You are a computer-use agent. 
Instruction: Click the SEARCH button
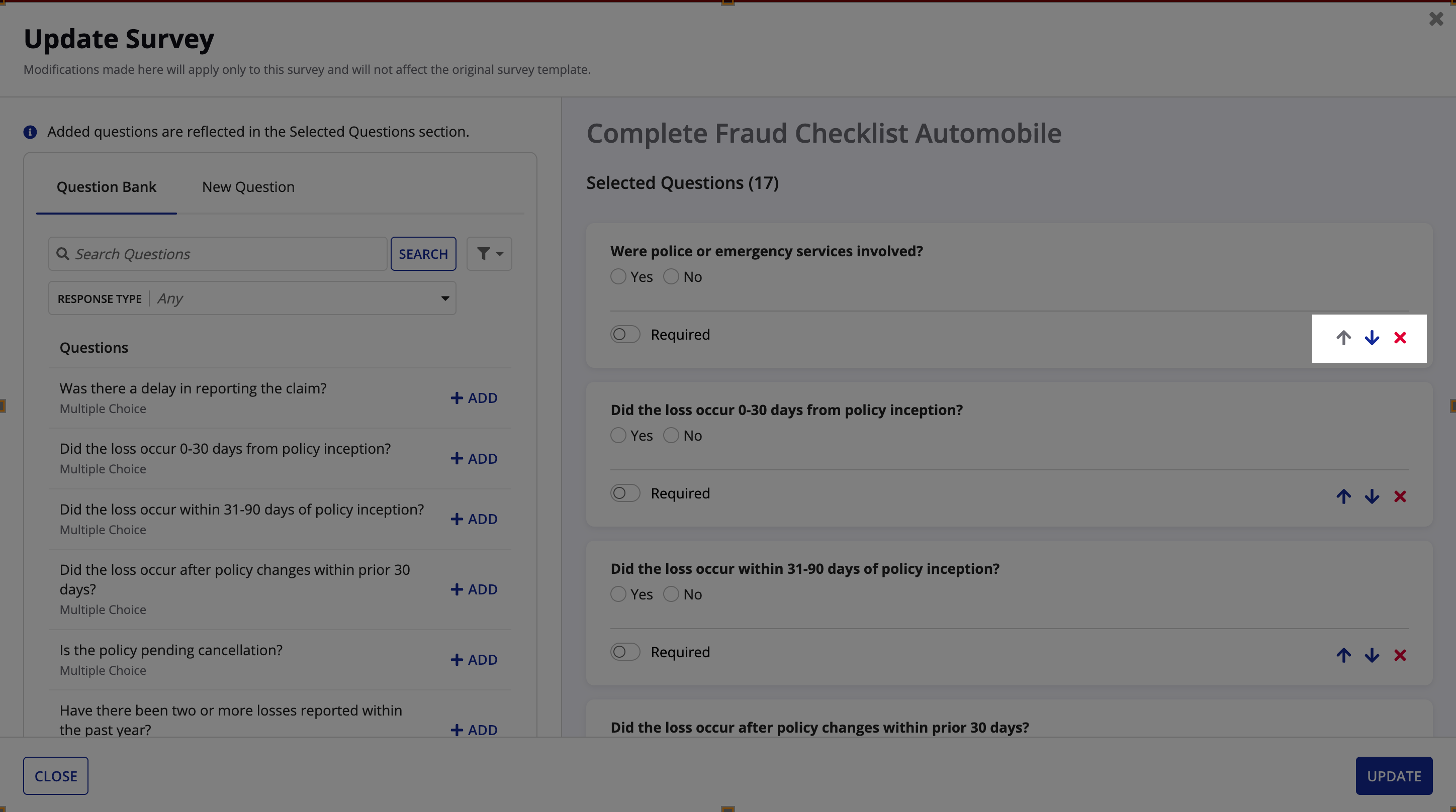pos(423,254)
